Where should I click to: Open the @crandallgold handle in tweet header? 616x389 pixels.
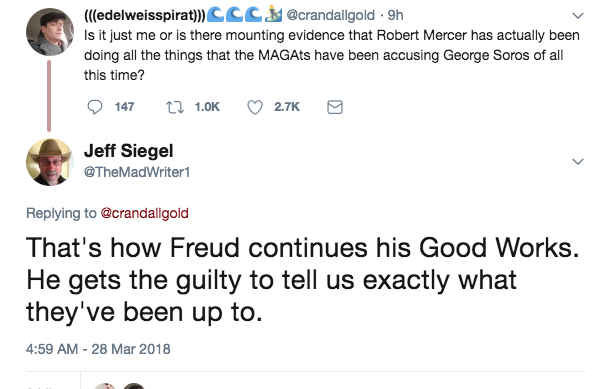330,15
